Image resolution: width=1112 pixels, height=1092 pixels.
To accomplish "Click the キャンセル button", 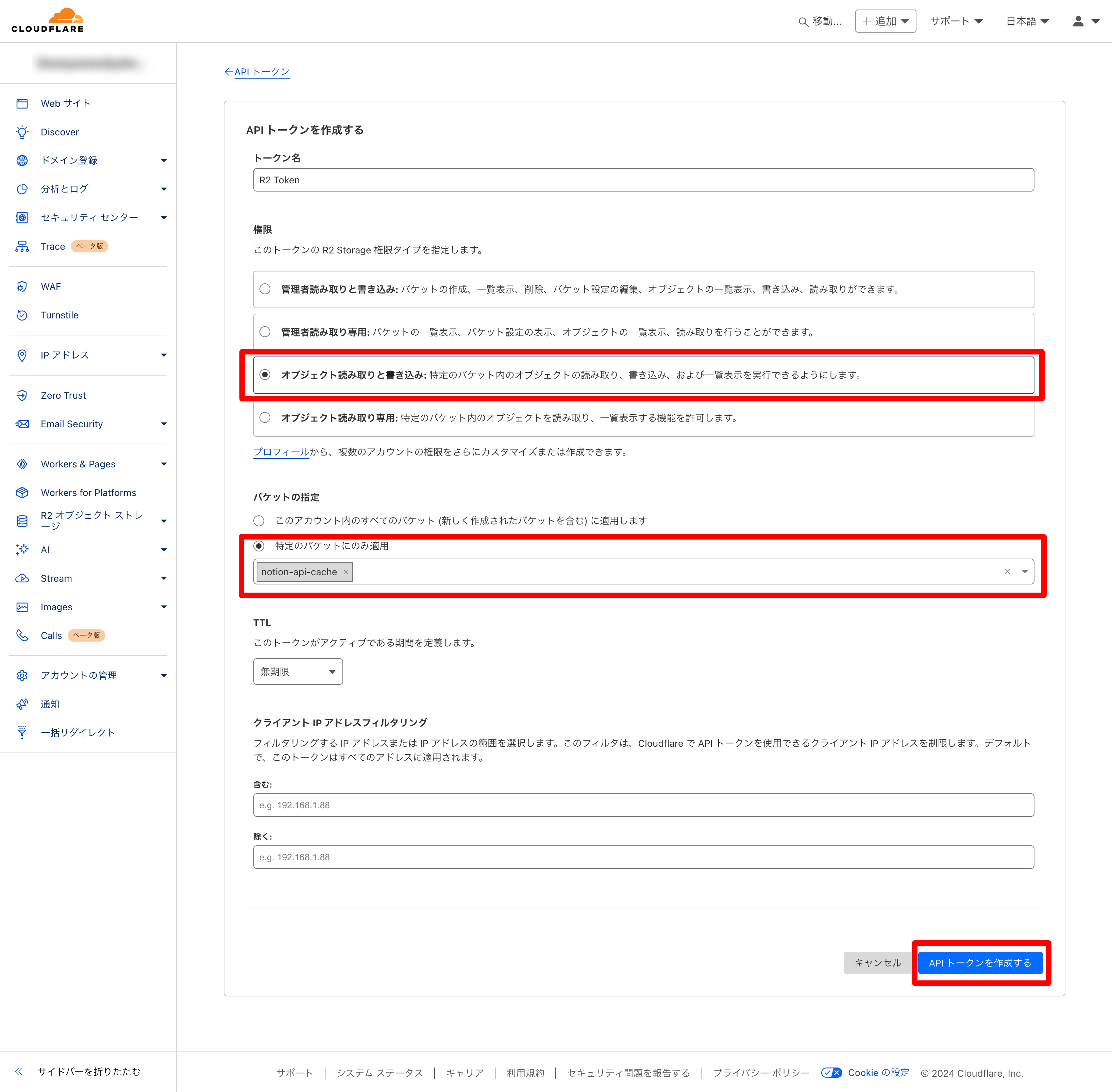I will [x=878, y=963].
